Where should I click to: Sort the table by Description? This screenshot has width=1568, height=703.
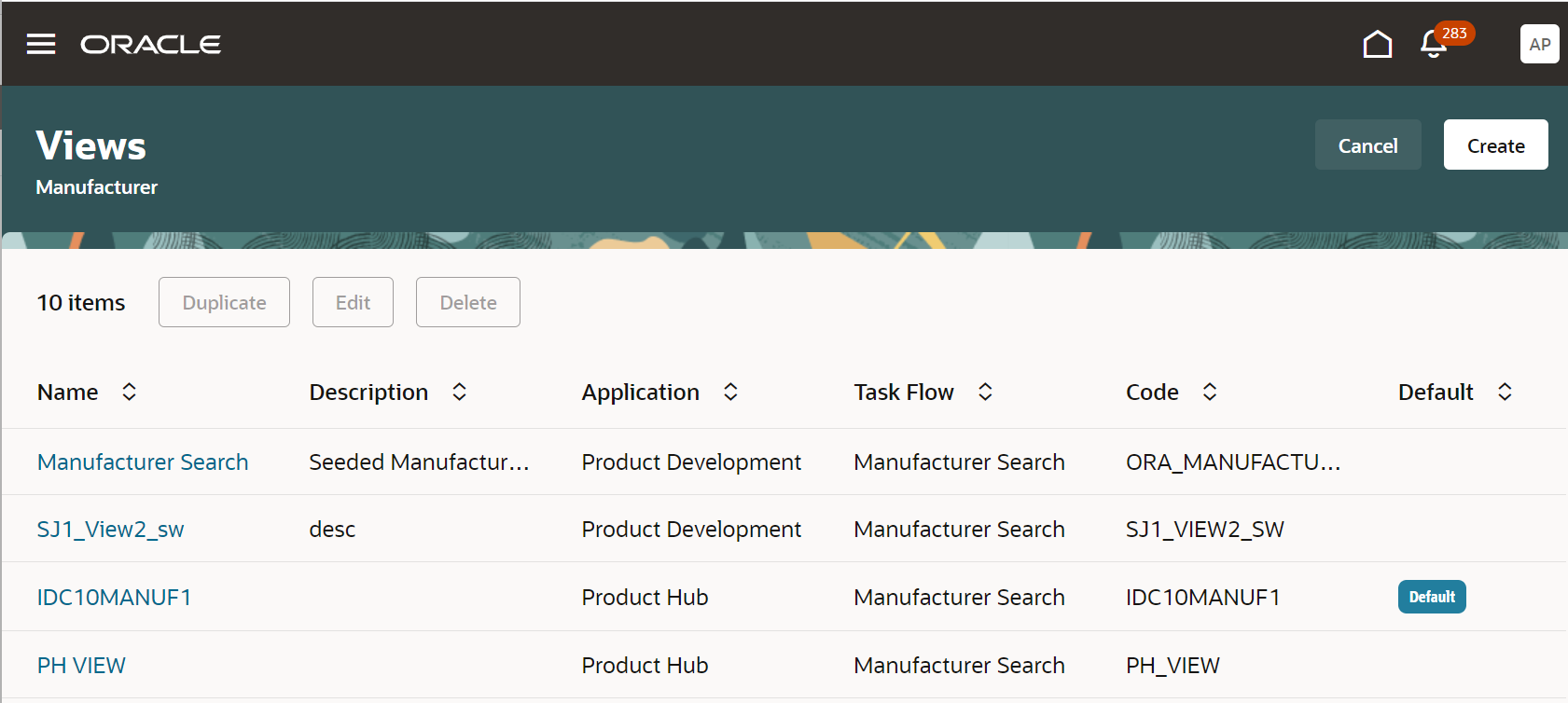point(459,392)
